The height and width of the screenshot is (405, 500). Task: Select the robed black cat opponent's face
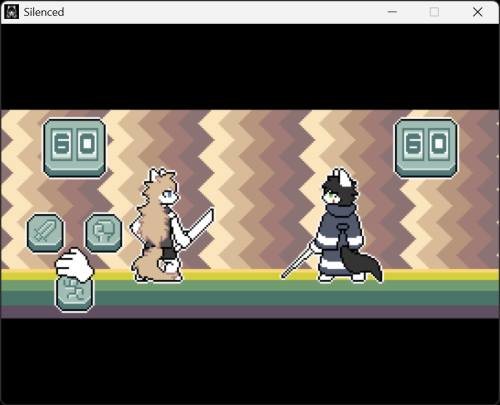point(332,197)
